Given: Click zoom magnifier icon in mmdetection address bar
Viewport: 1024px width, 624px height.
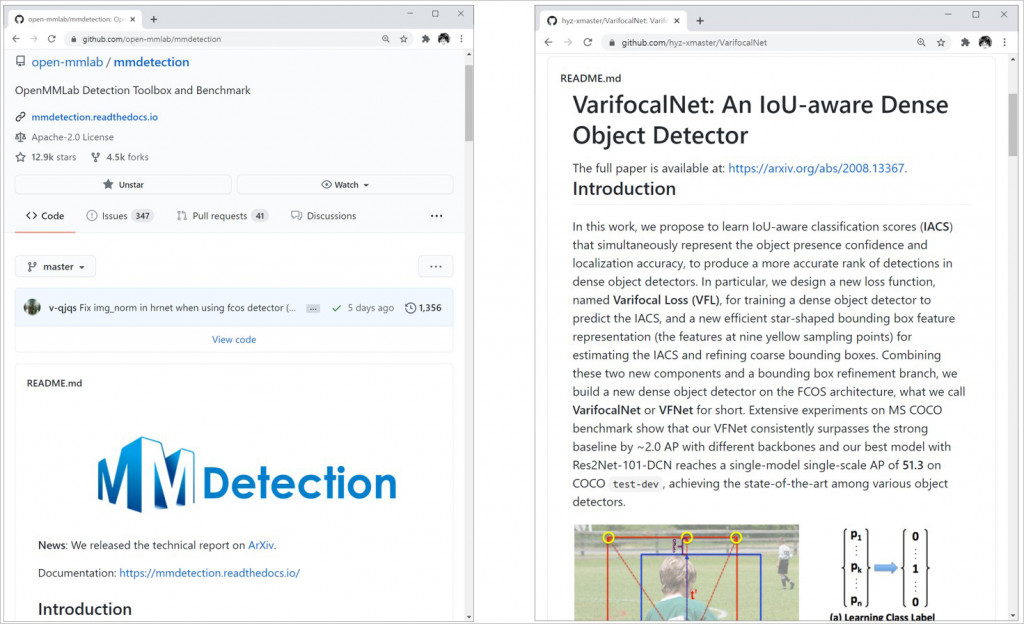Looking at the screenshot, I should coord(386,39).
